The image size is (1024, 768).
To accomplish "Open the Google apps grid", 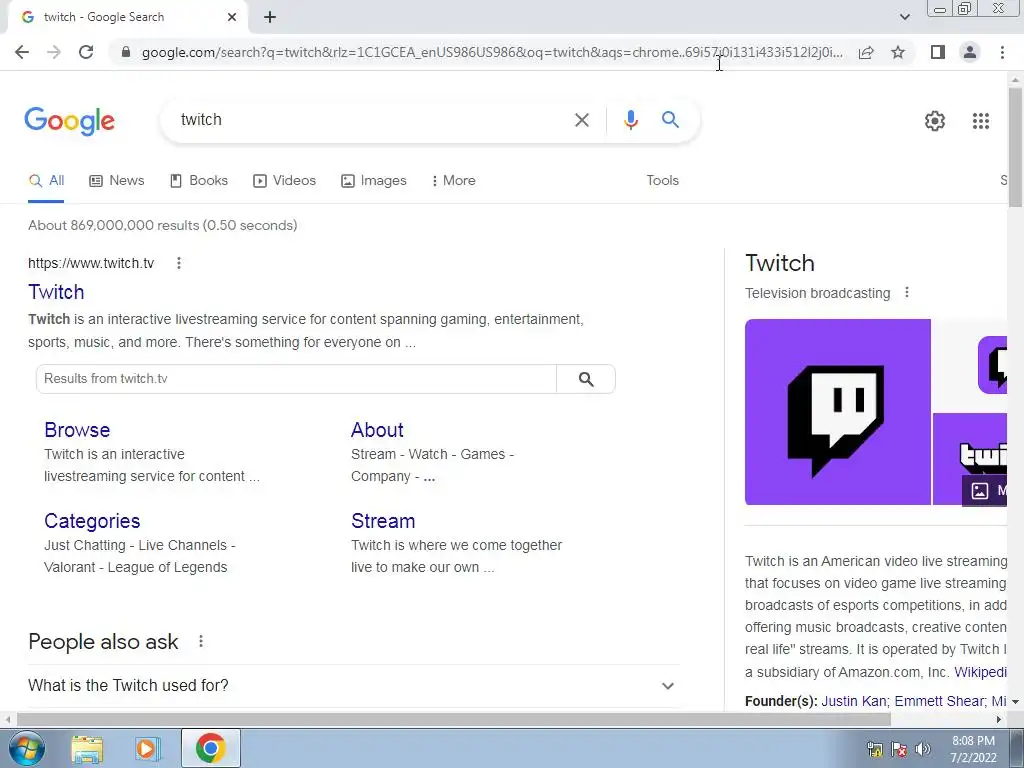I will (981, 121).
